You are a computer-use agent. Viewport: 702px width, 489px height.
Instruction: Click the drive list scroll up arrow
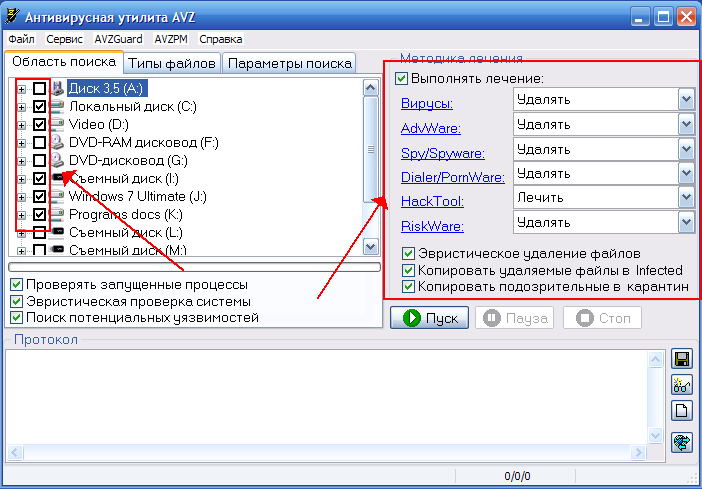pos(370,88)
